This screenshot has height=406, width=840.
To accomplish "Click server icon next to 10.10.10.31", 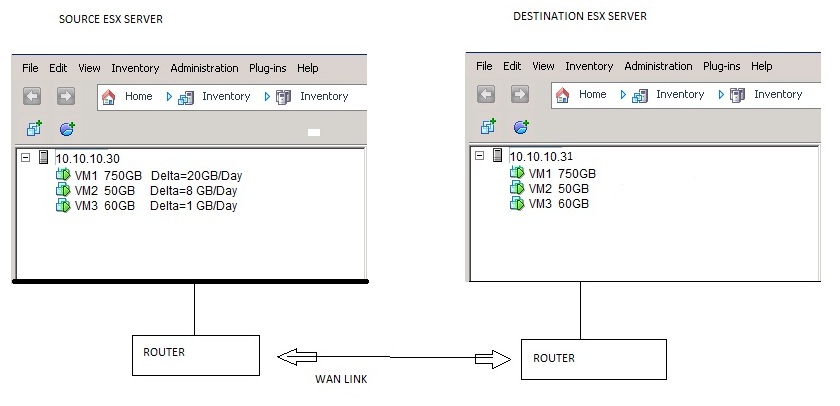I will [498, 155].
